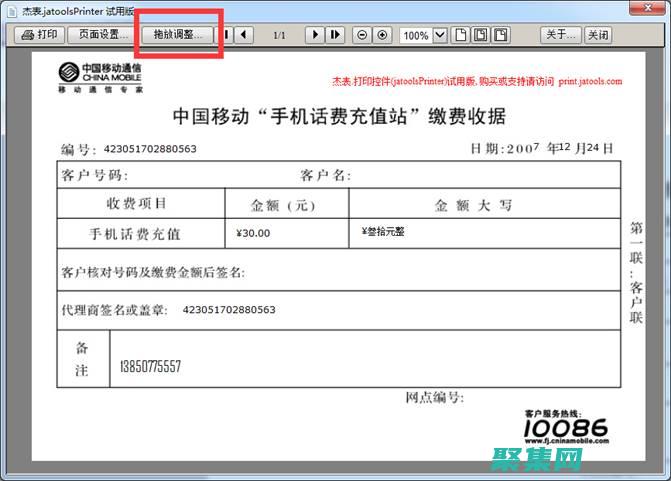This screenshot has width=671, height=481.
Task: Click the China Mobile logo on receipt
Action: coord(100,78)
